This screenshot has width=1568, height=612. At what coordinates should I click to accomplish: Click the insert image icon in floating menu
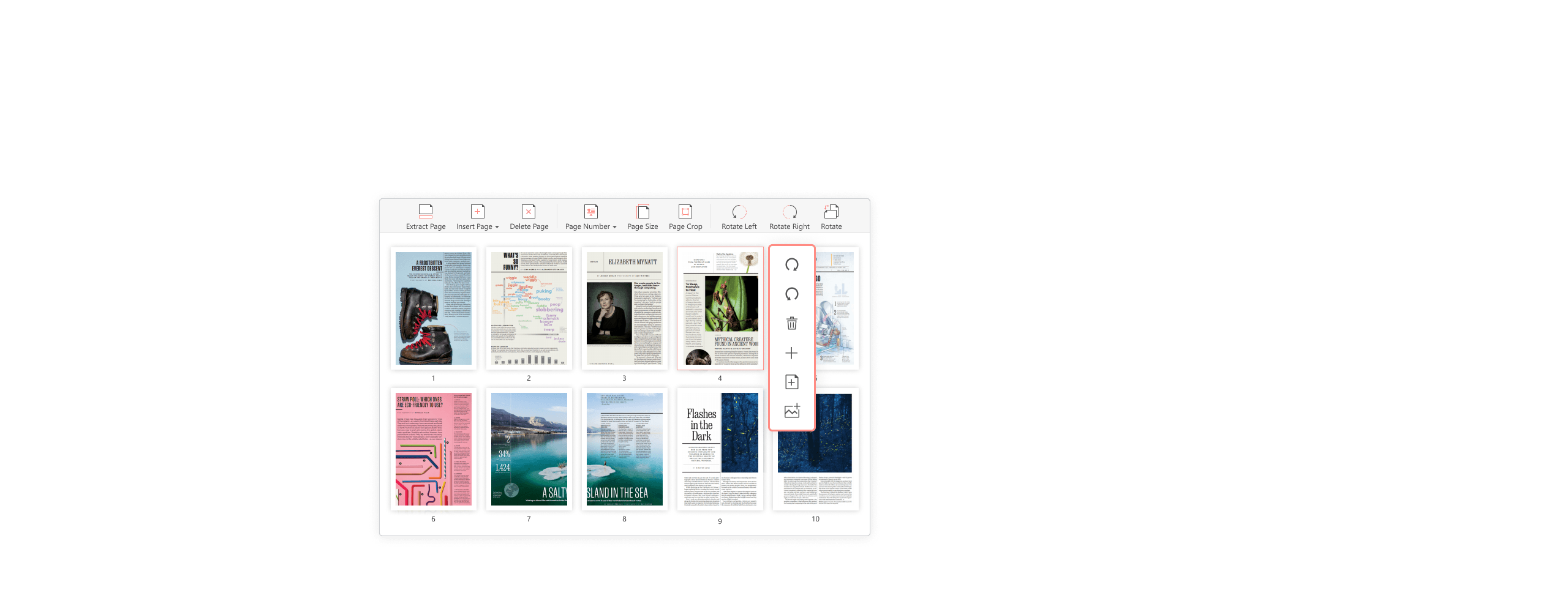(791, 411)
